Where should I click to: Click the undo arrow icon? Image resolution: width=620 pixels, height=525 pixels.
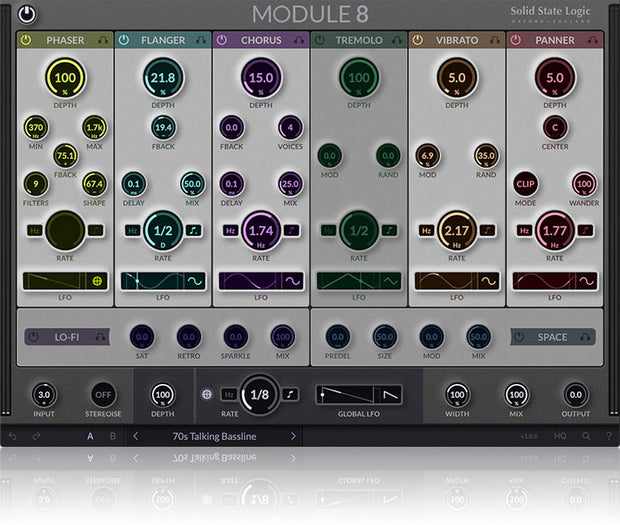13,436
